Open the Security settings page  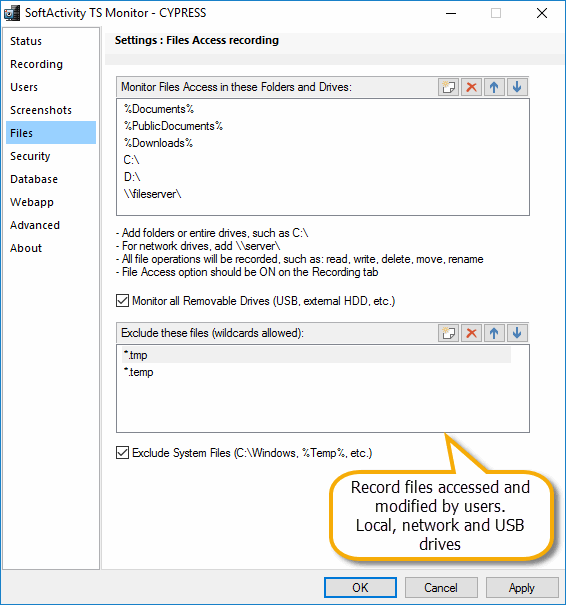point(30,156)
